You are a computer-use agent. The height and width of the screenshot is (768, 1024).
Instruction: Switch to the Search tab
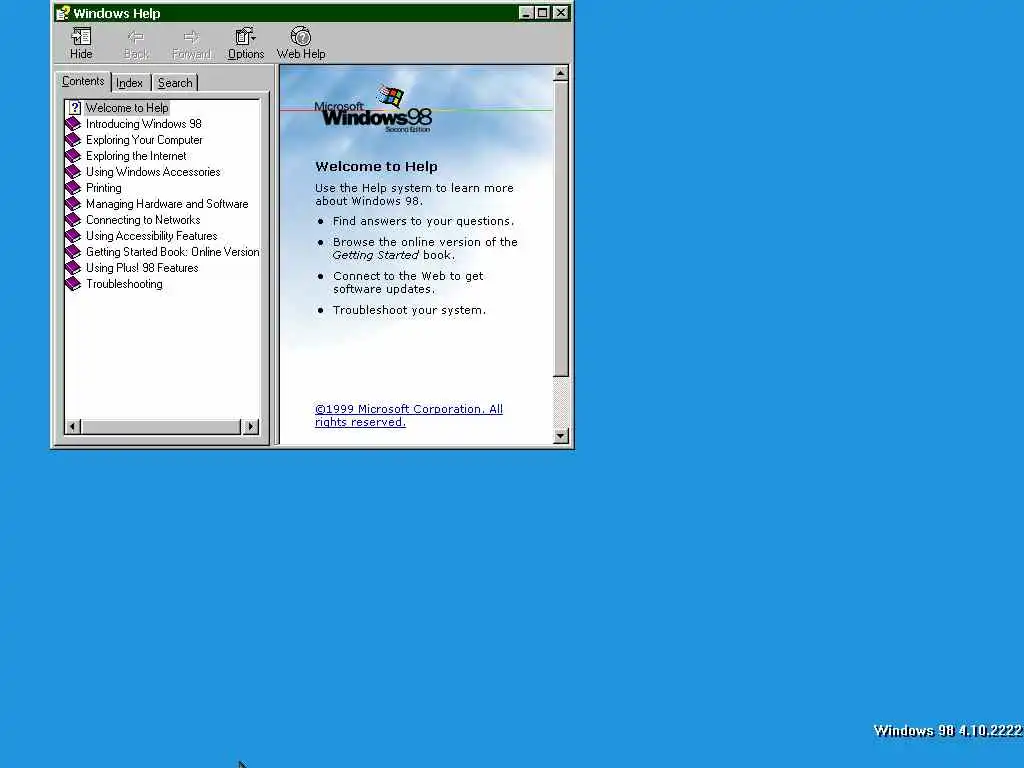coord(175,83)
